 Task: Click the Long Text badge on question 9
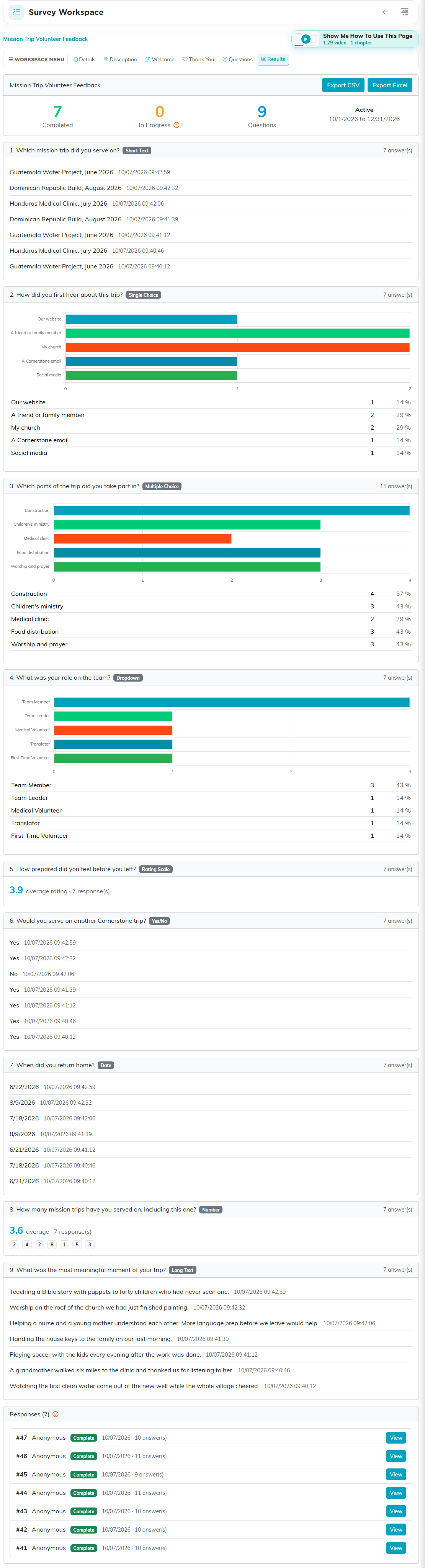183,1270
